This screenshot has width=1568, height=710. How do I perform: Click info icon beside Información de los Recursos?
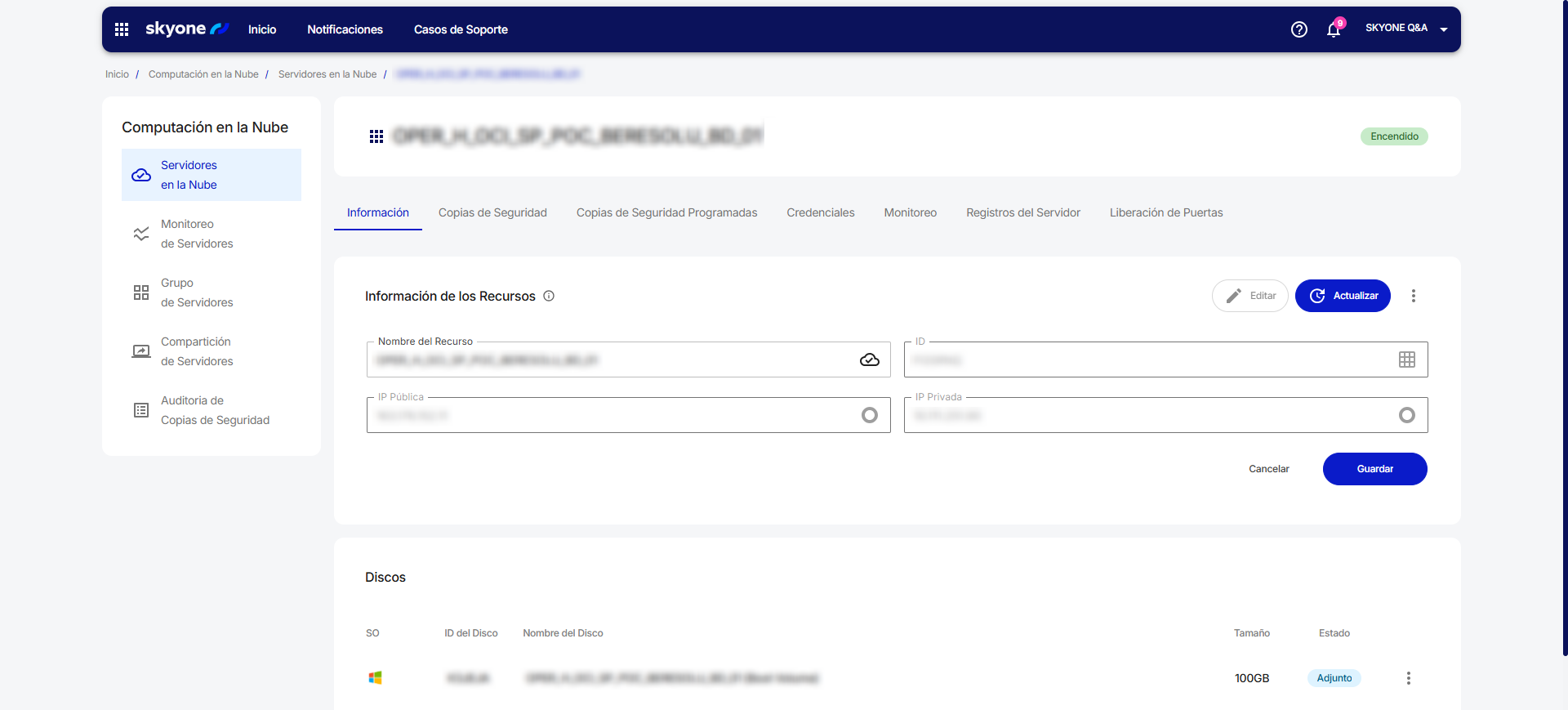(x=549, y=296)
